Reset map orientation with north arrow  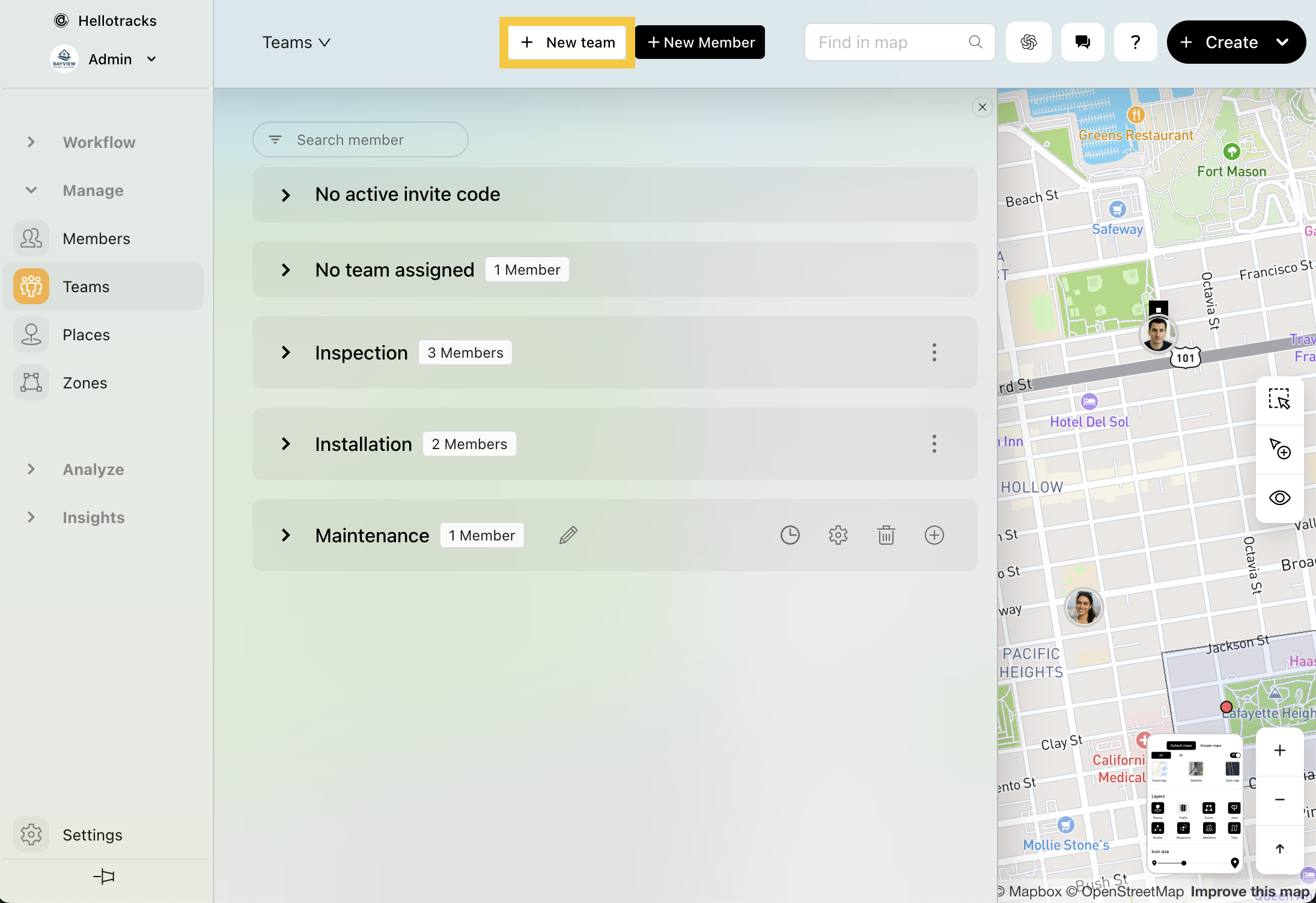coord(1280,849)
